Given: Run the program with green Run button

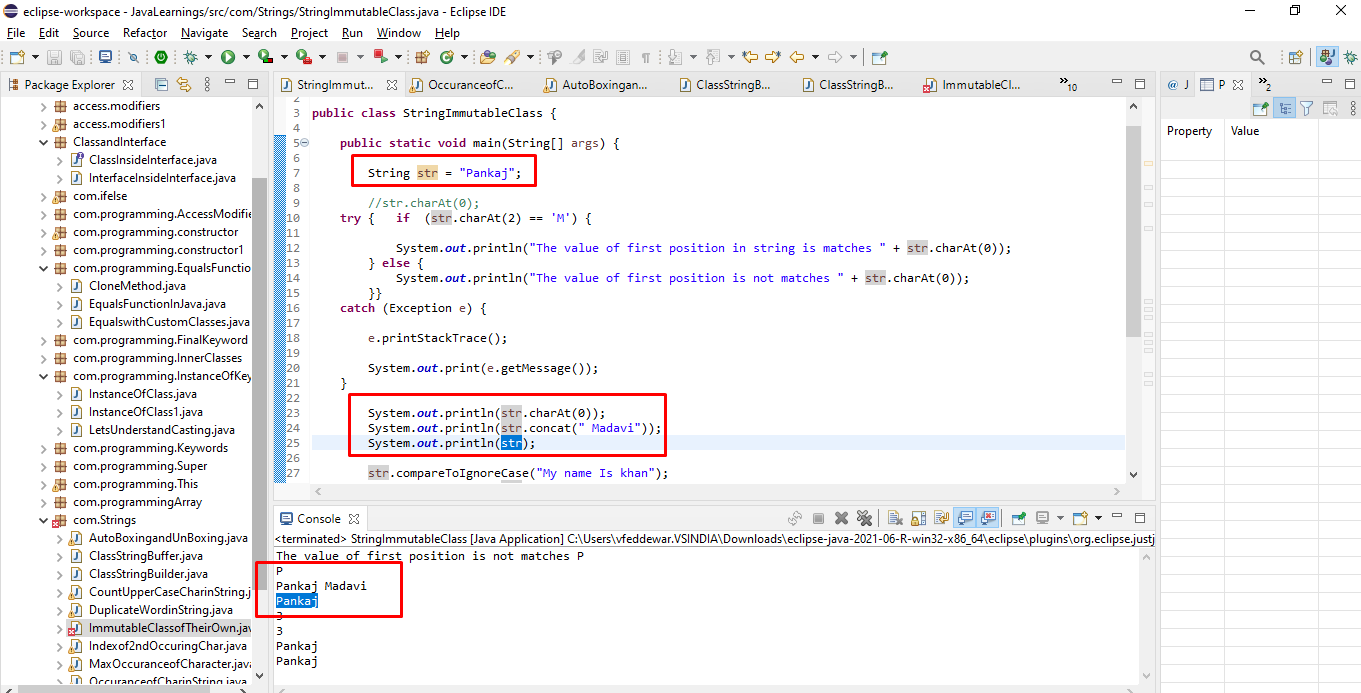Looking at the screenshot, I should [x=228, y=58].
